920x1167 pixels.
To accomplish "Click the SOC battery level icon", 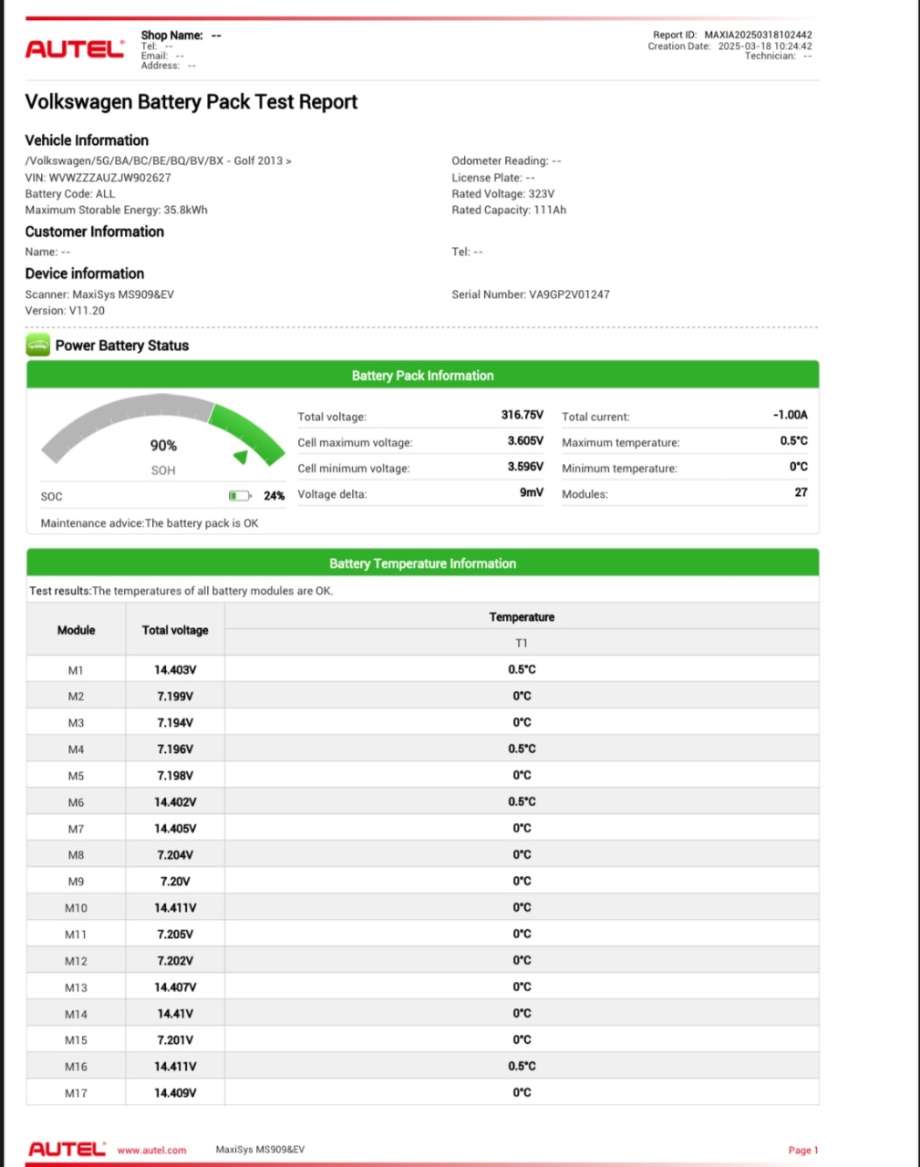I will click(240, 496).
